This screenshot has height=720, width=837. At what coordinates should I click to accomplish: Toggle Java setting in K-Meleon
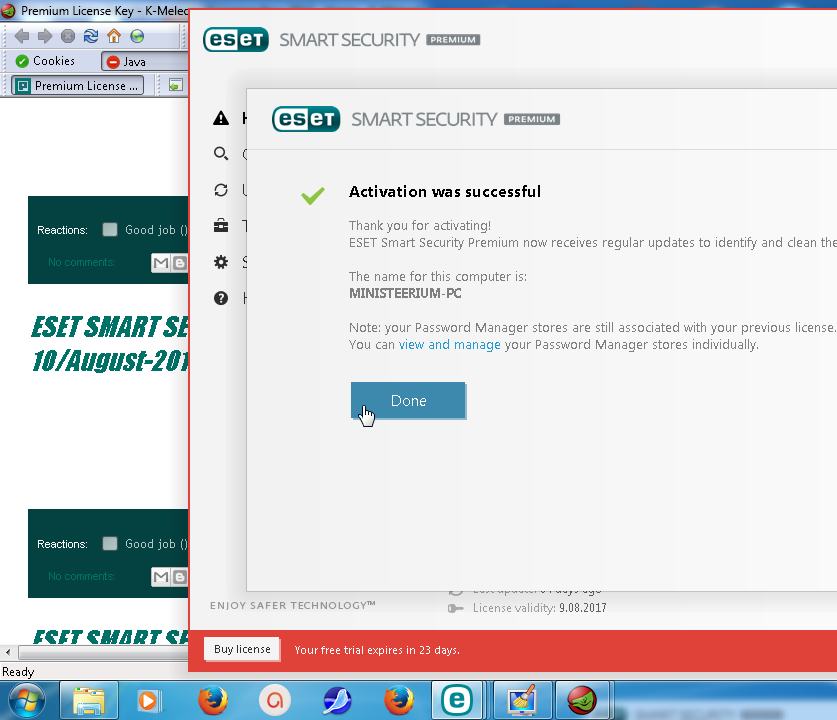tap(144, 61)
